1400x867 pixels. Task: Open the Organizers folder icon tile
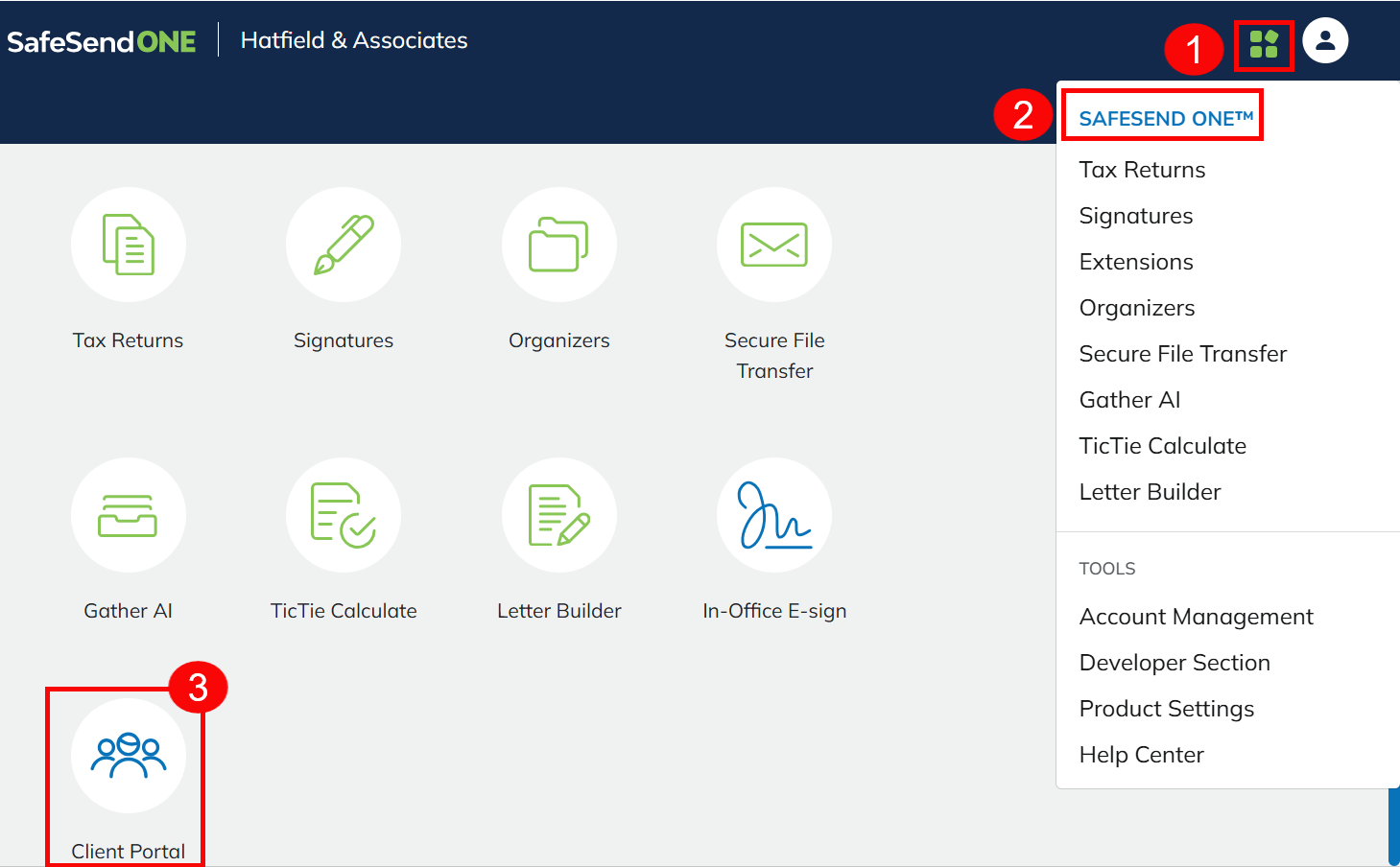[x=558, y=245]
